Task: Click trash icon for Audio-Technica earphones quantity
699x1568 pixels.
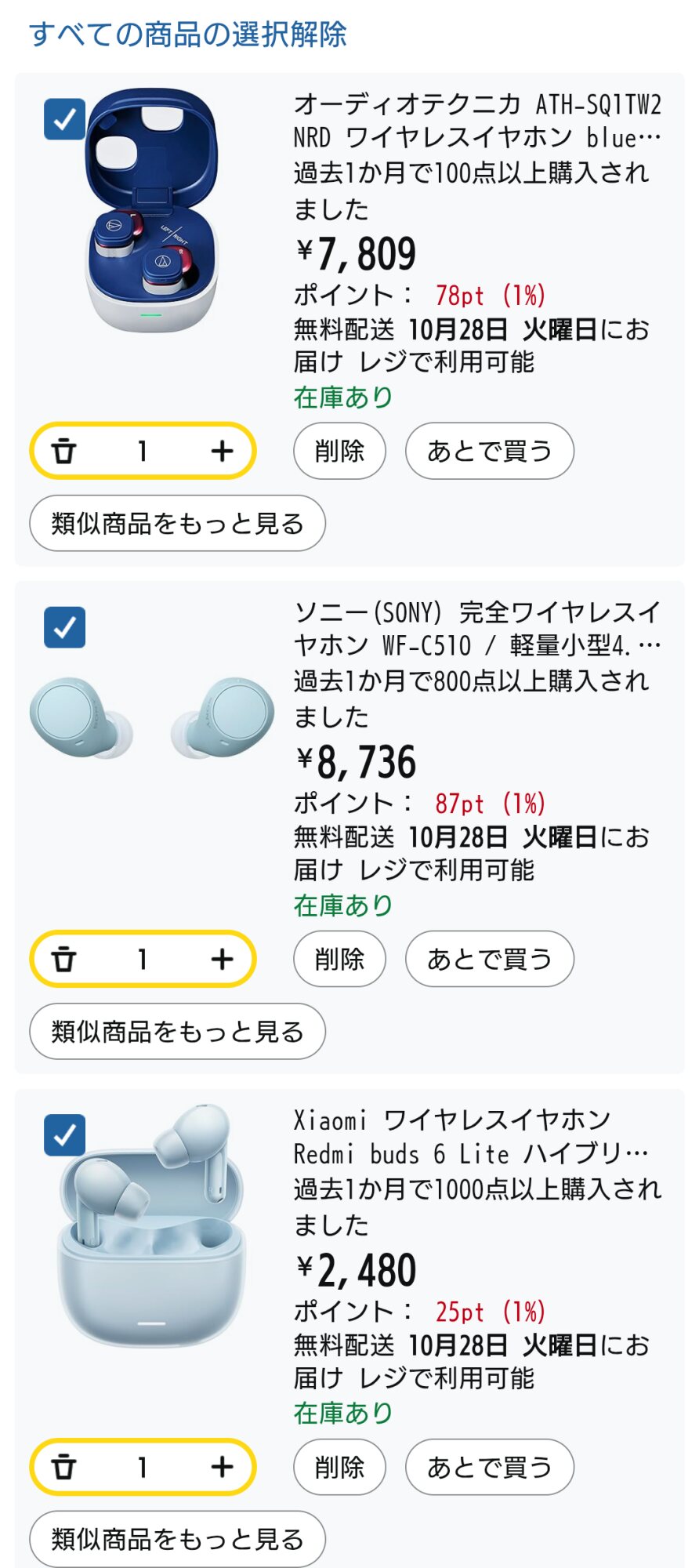Action: tap(64, 452)
